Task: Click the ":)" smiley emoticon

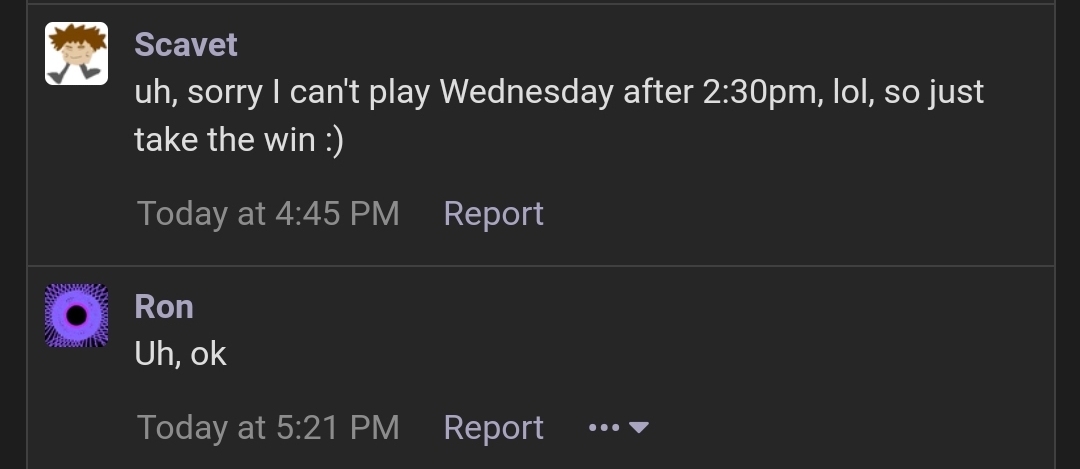Action: tap(334, 140)
